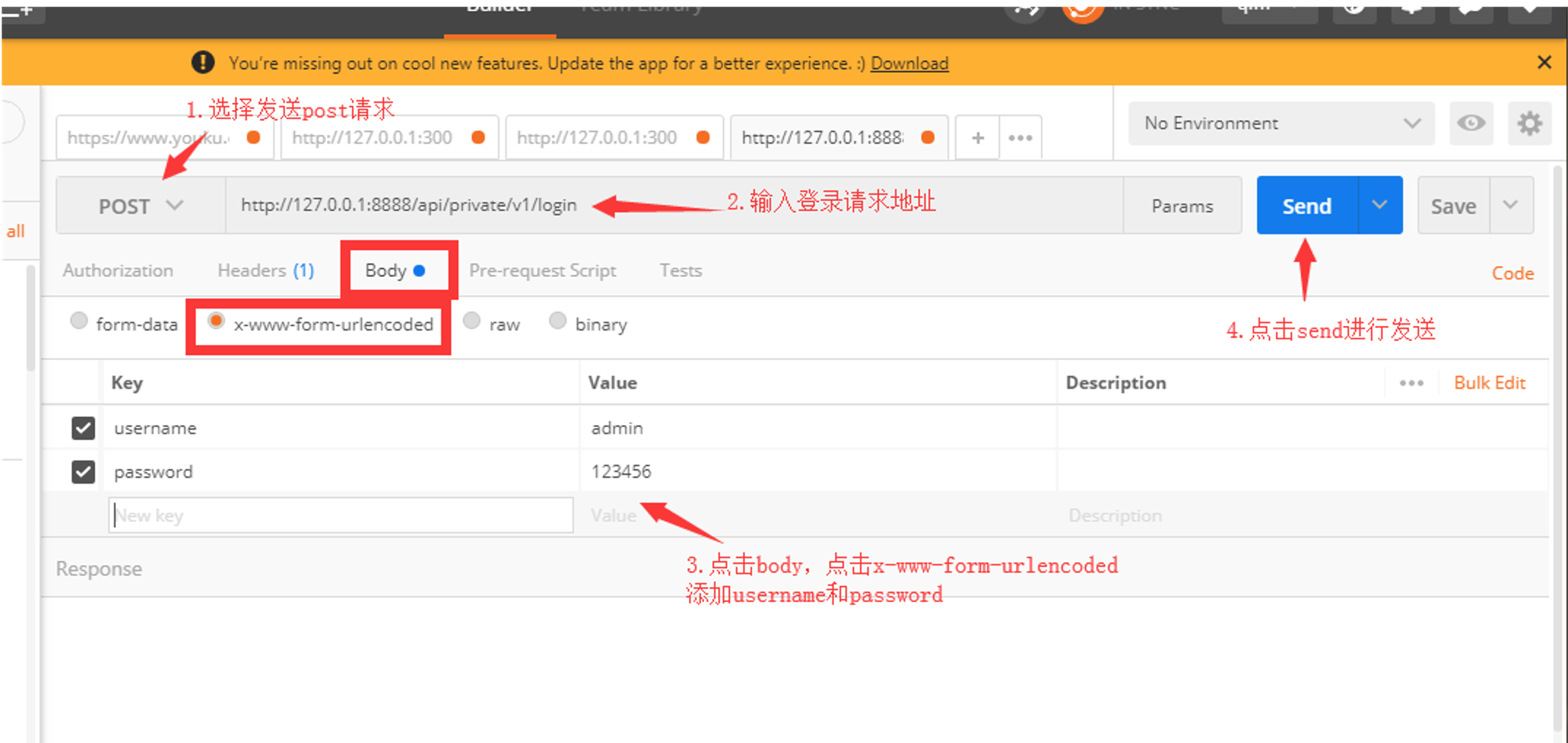This screenshot has height=743, width=1568.
Task: Click the Save button
Action: tap(1454, 205)
